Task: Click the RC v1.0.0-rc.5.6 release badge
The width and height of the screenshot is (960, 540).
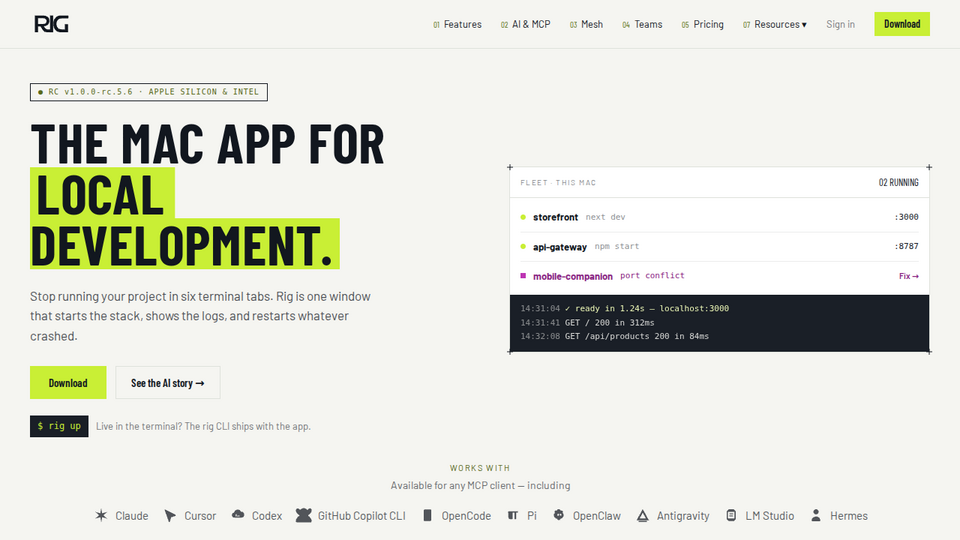Action: point(149,92)
